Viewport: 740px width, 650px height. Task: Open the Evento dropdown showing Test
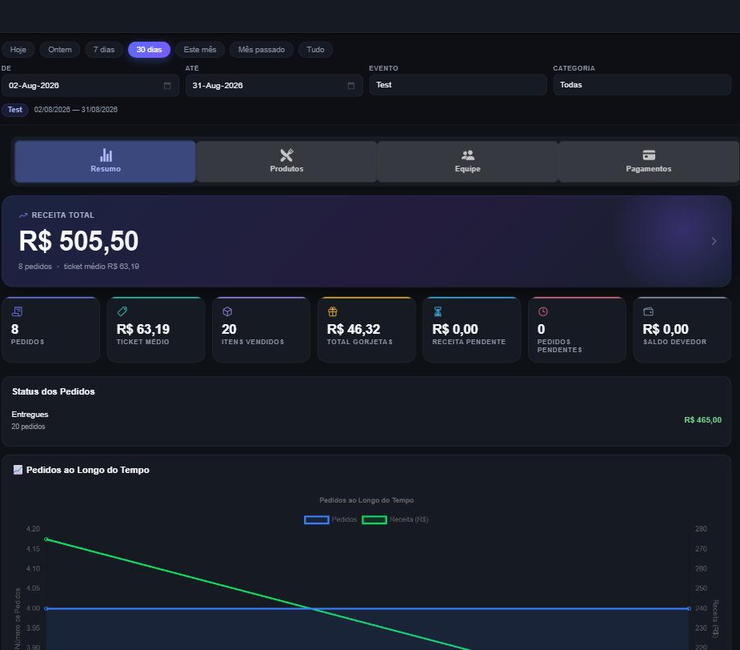click(x=458, y=85)
